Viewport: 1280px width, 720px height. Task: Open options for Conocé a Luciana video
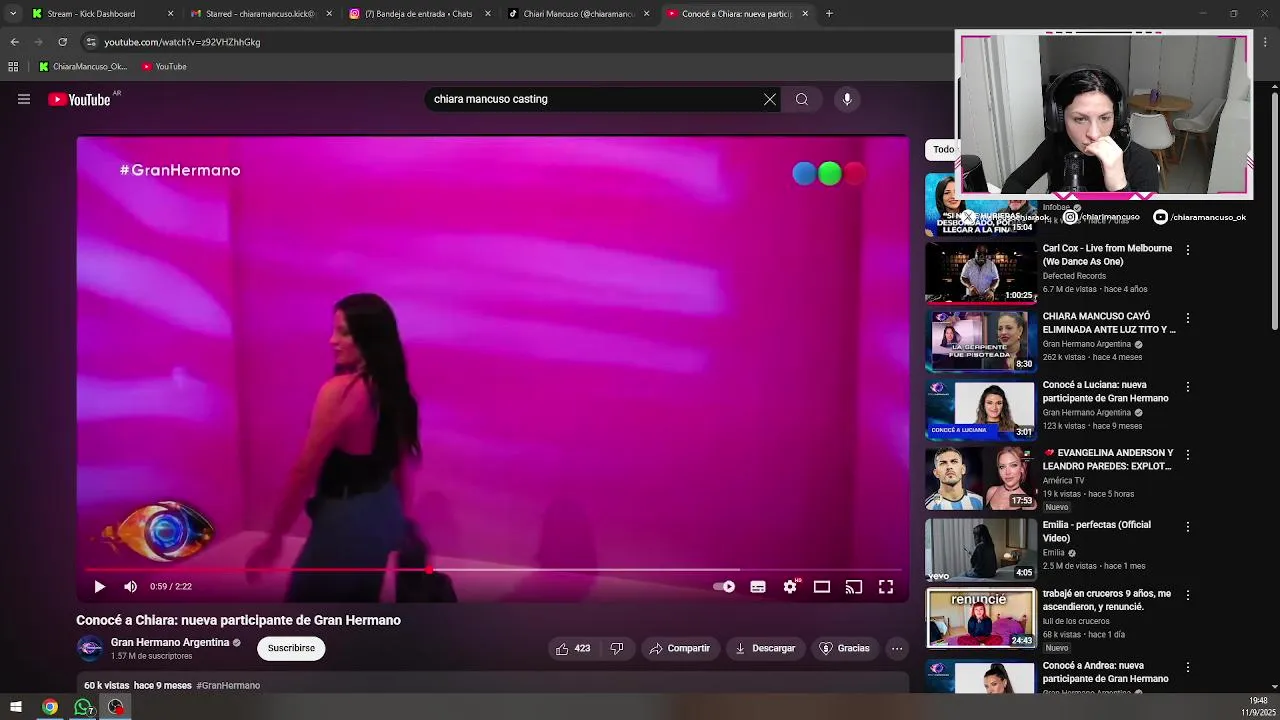(x=1188, y=387)
